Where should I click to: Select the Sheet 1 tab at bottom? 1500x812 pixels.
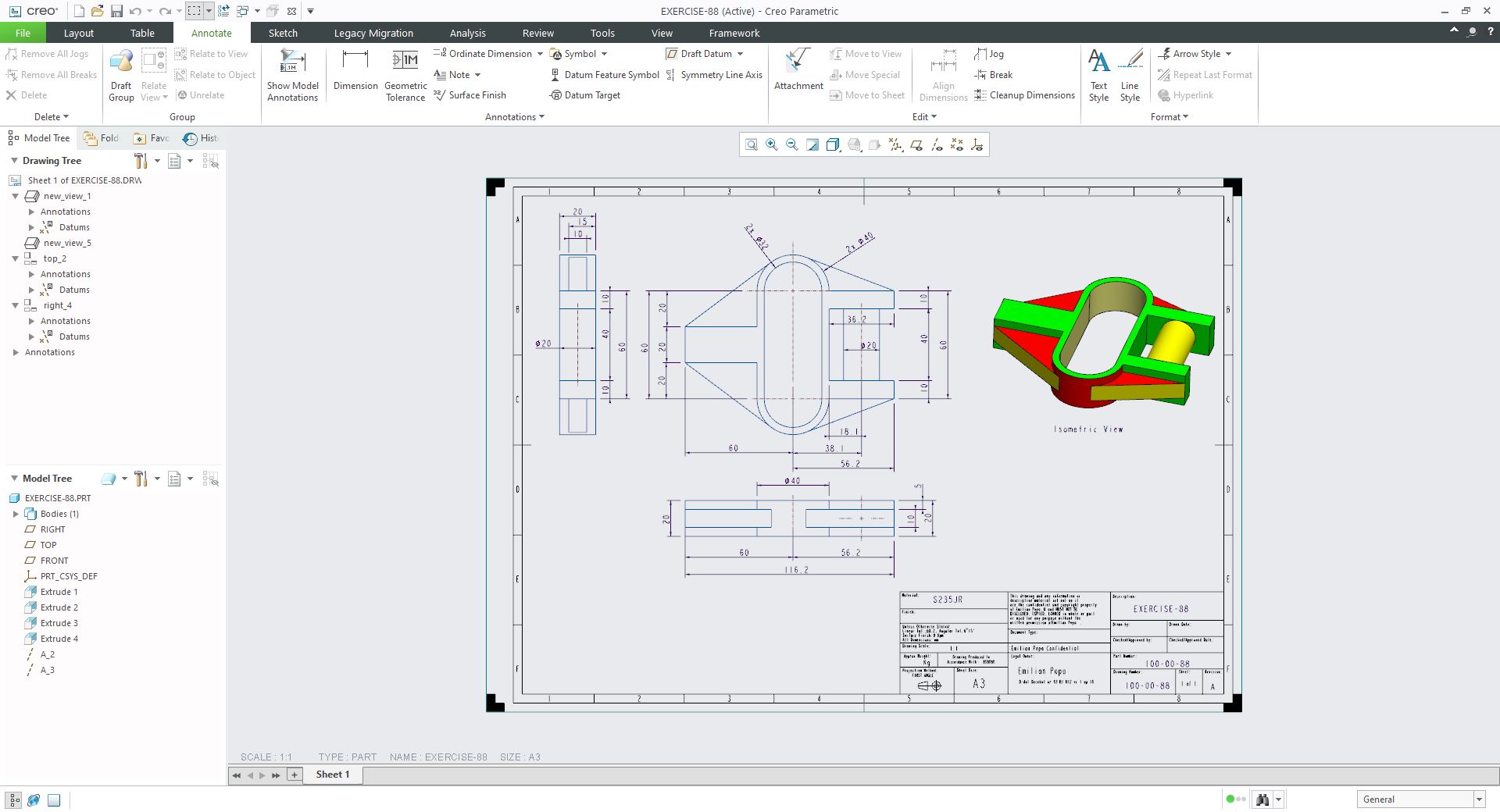point(333,775)
